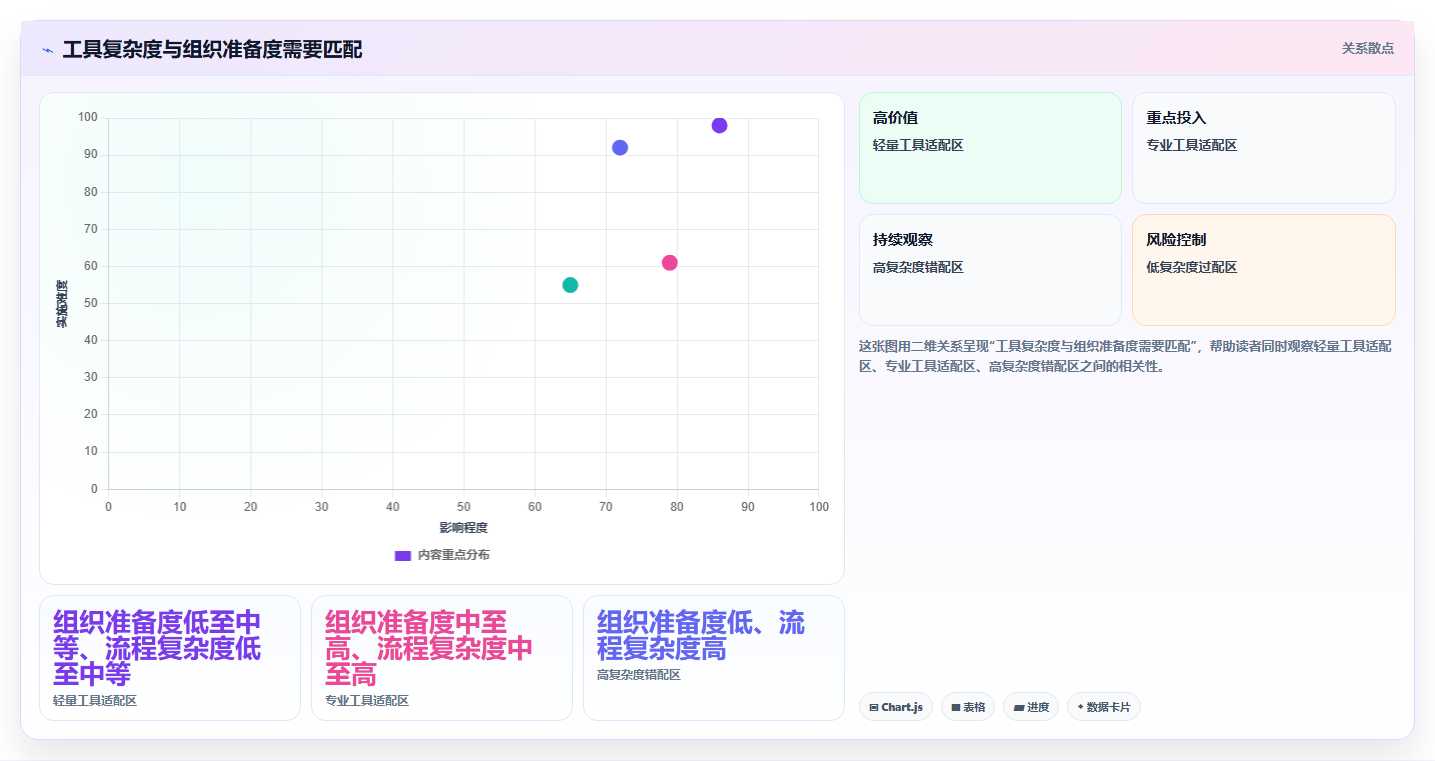Click the description paragraph starting 这张图用二维关系

pos(1125,356)
